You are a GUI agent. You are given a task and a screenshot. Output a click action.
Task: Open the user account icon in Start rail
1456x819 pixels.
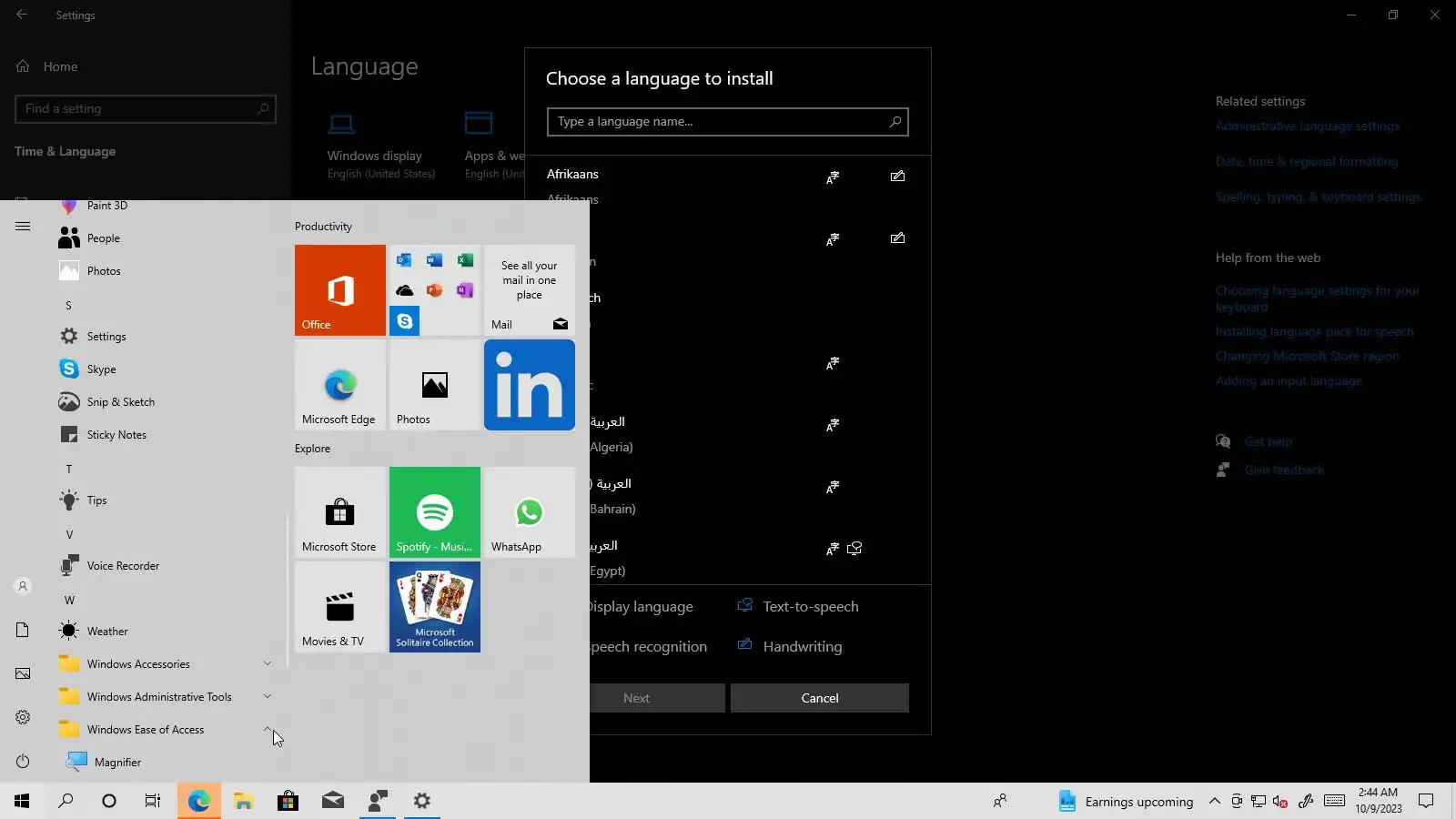coord(23,587)
